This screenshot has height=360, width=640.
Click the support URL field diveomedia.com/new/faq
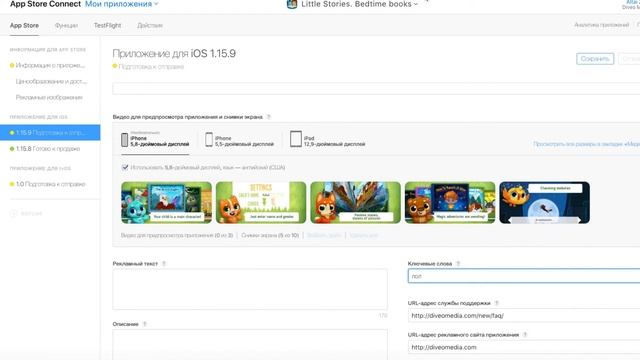pyautogui.click(x=524, y=316)
